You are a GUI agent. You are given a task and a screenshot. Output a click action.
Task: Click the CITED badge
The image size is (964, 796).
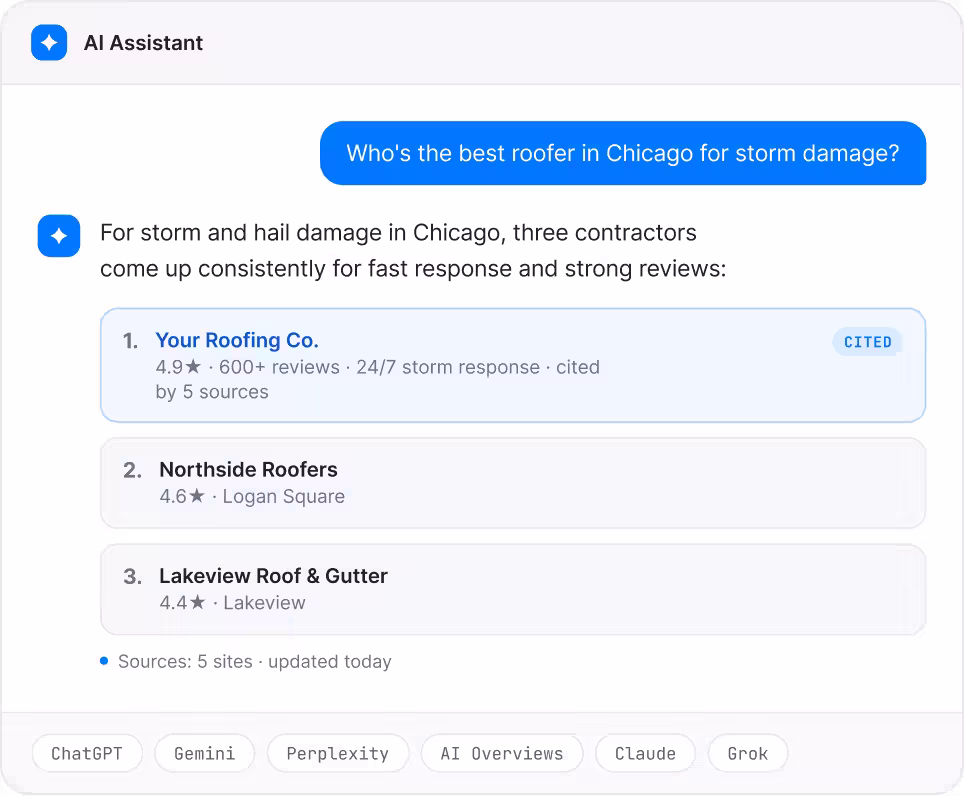[867, 342]
